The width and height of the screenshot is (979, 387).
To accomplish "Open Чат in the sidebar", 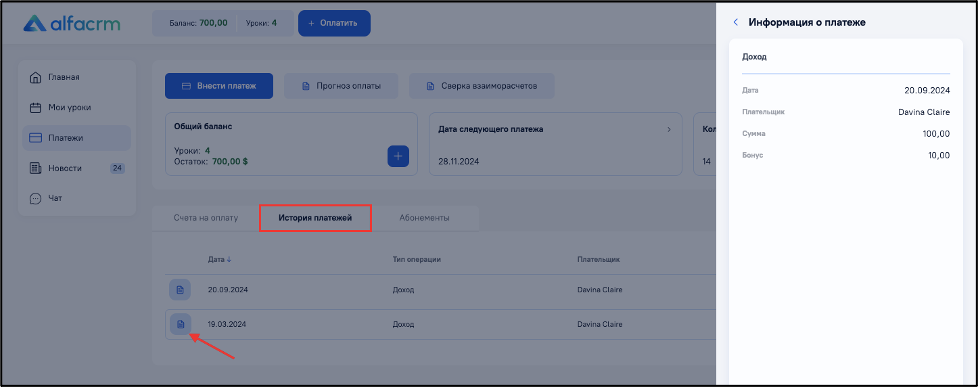I will [x=77, y=198].
